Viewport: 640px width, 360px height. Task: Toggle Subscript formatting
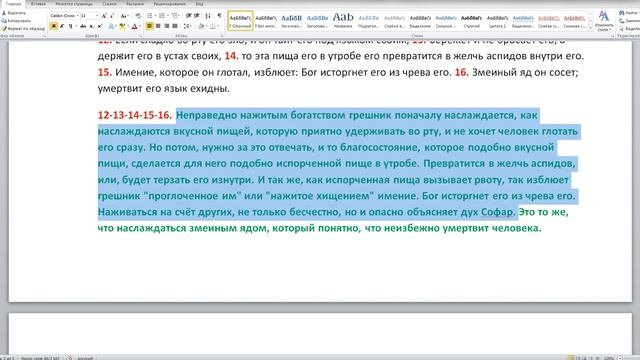point(91,26)
